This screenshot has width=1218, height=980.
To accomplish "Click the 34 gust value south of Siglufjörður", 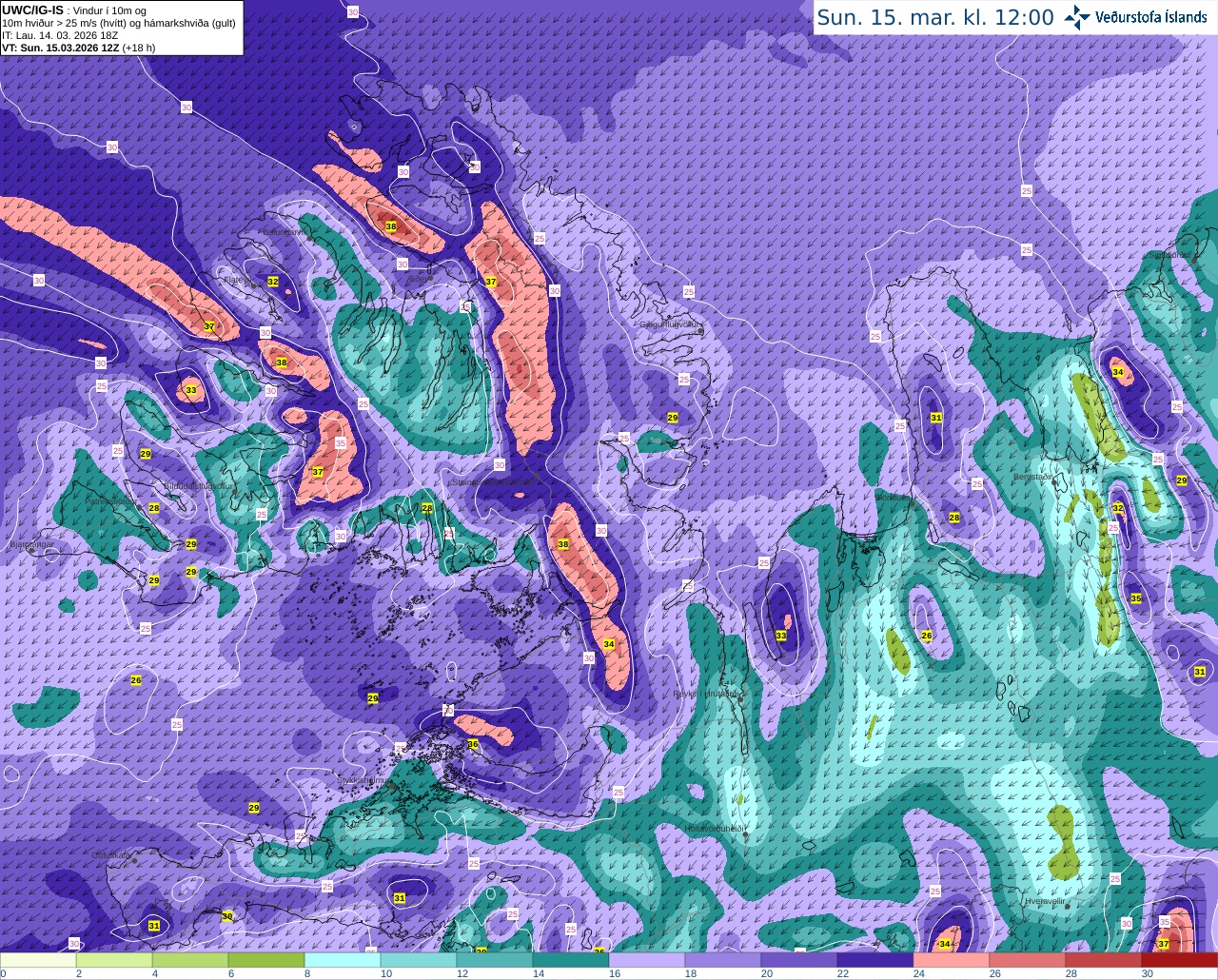I will coord(1118,372).
